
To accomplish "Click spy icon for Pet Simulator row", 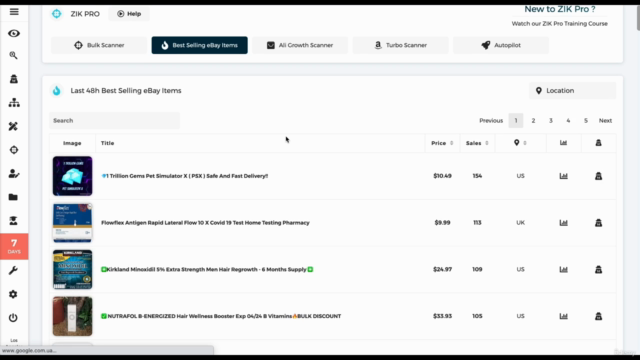I will [598, 176].
